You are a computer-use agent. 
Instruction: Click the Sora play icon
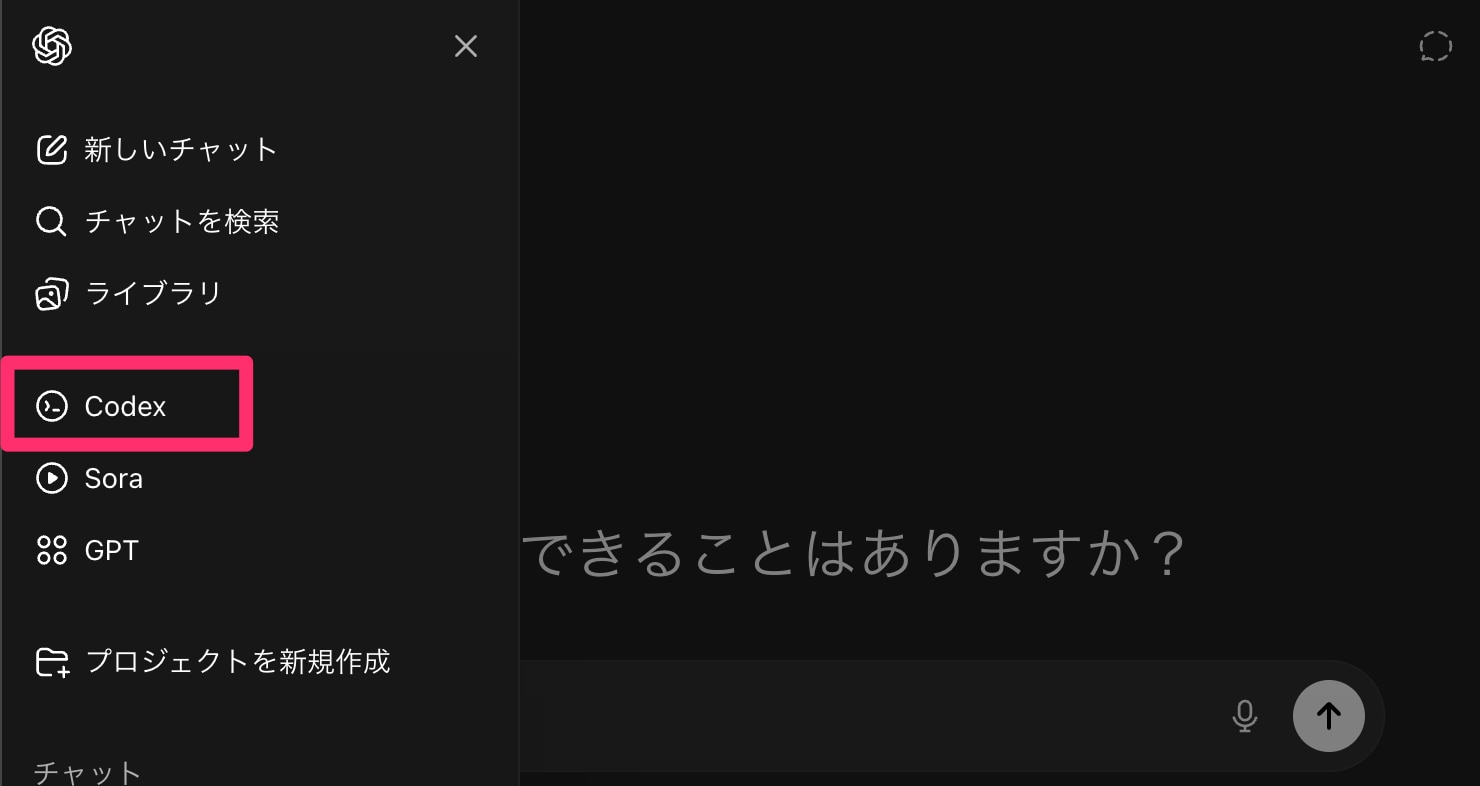coord(51,478)
